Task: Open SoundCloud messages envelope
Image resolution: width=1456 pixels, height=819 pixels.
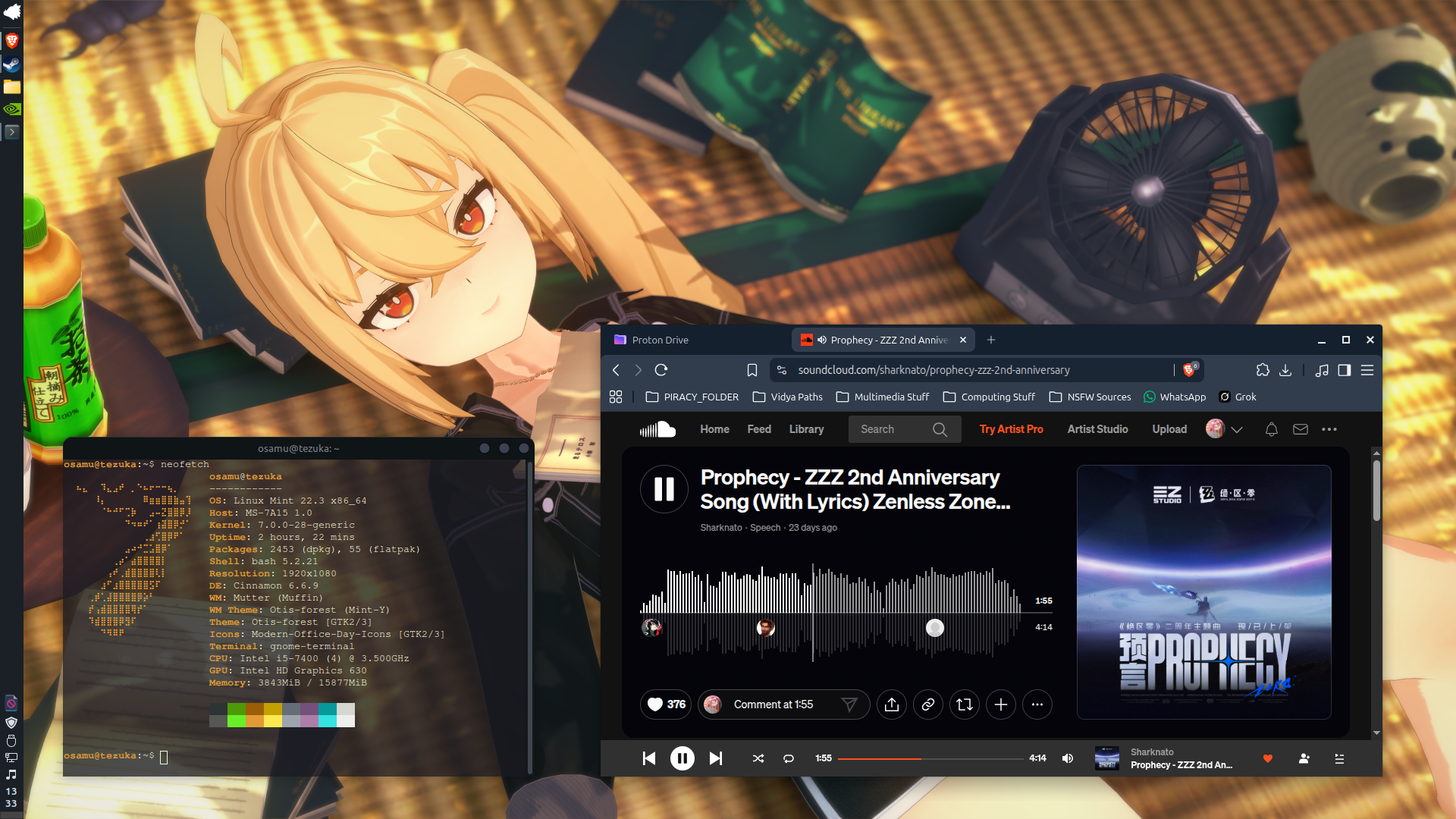Action: point(1301,429)
